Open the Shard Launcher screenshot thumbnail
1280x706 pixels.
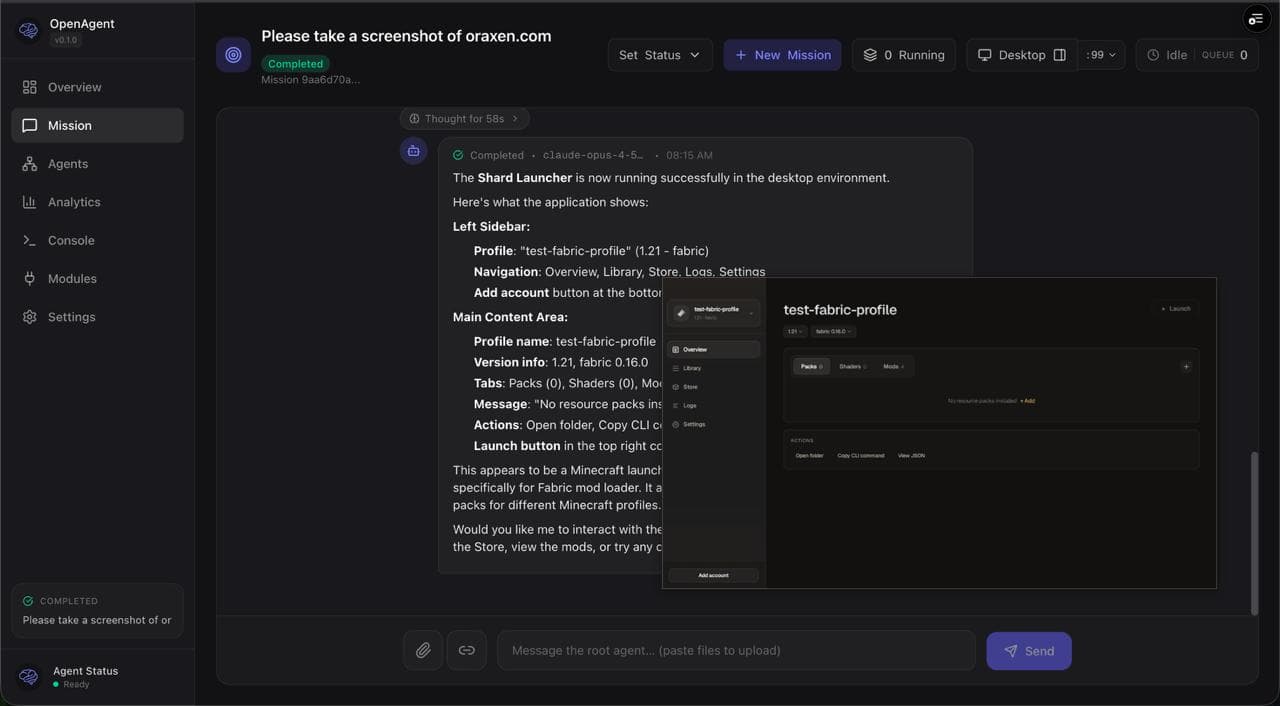coord(939,433)
